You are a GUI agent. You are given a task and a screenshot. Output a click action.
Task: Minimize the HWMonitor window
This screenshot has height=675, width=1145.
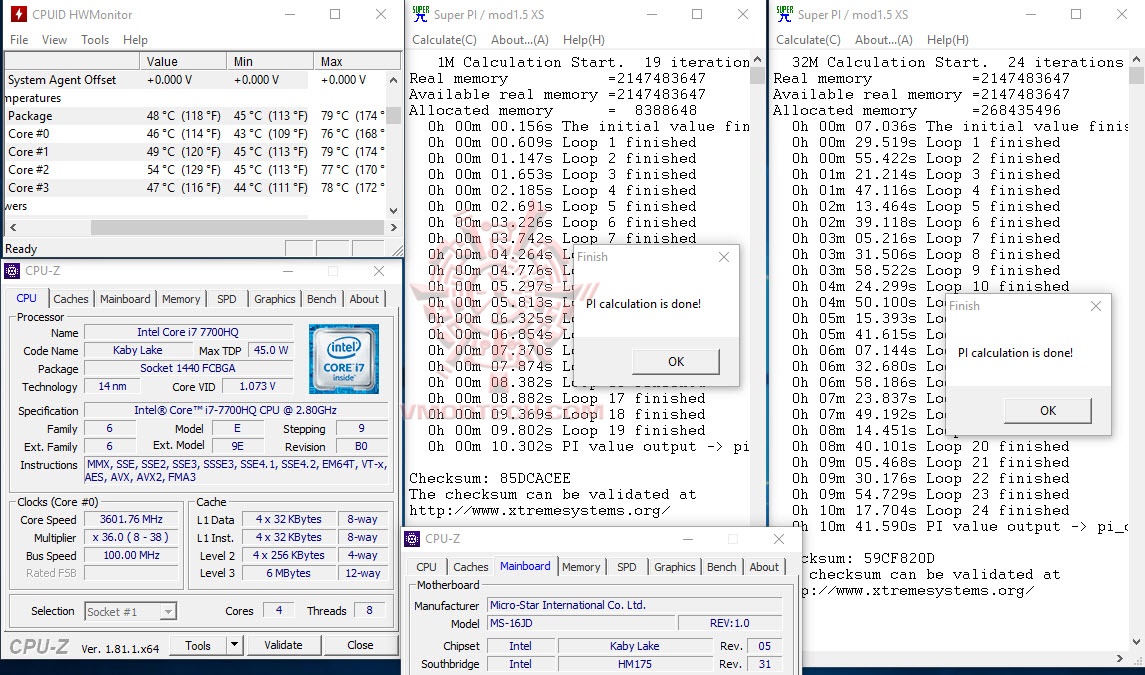coord(289,14)
